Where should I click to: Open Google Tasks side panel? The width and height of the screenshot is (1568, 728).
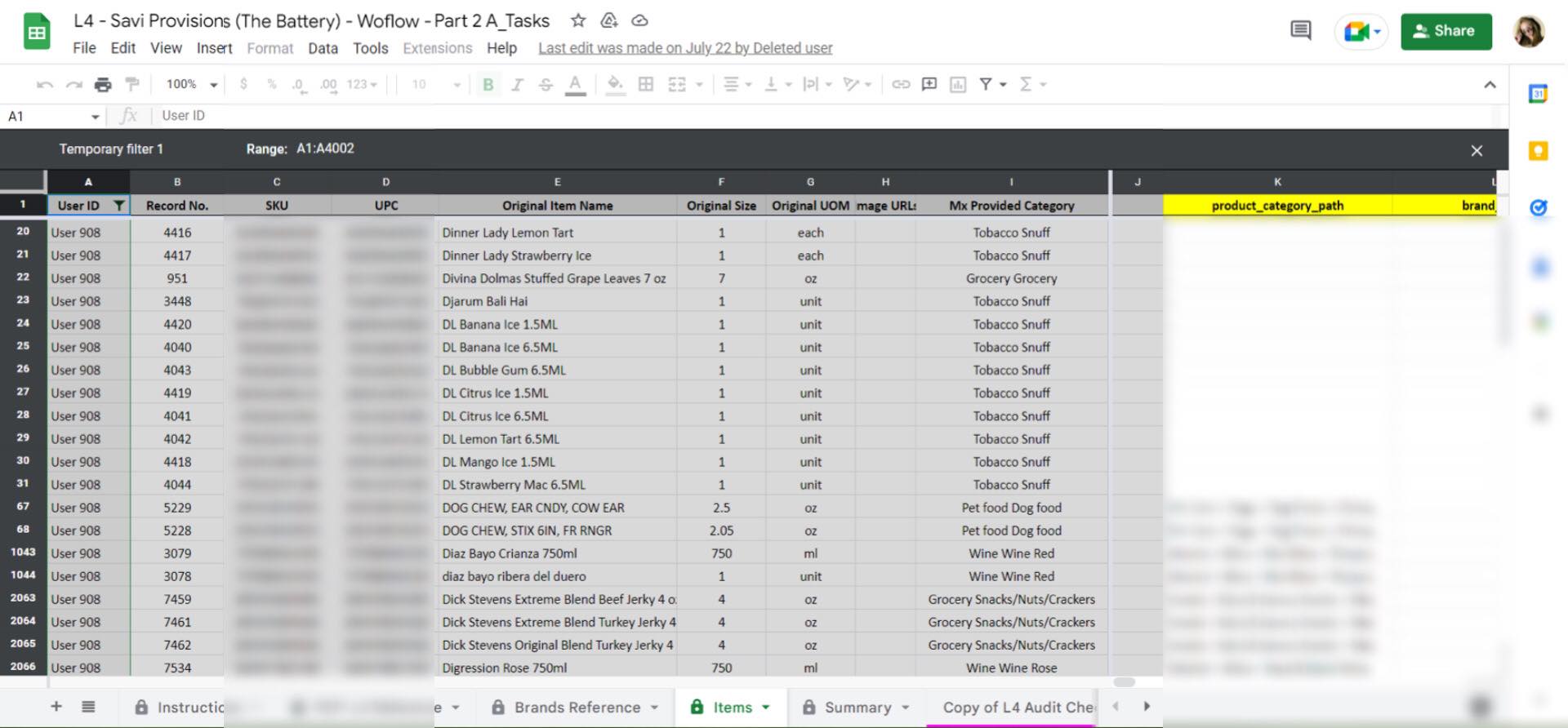(1539, 207)
